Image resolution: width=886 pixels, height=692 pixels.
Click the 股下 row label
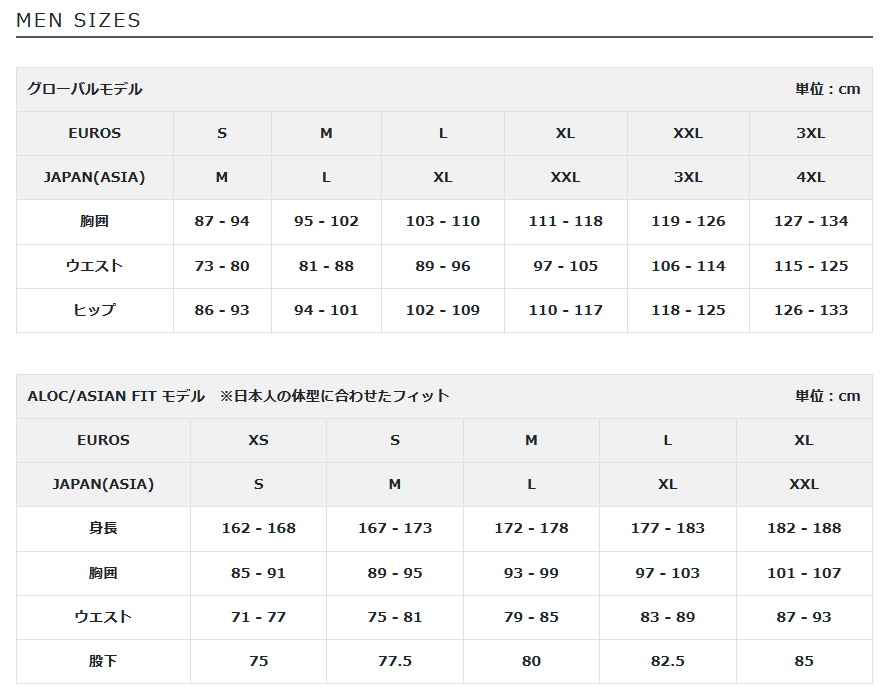coord(103,661)
